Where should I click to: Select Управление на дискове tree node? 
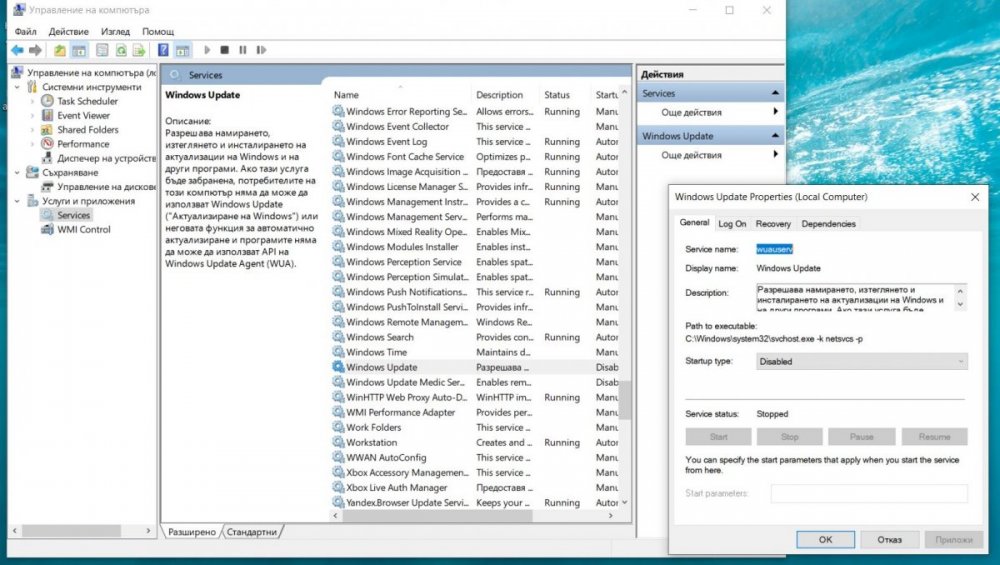(x=106, y=187)
